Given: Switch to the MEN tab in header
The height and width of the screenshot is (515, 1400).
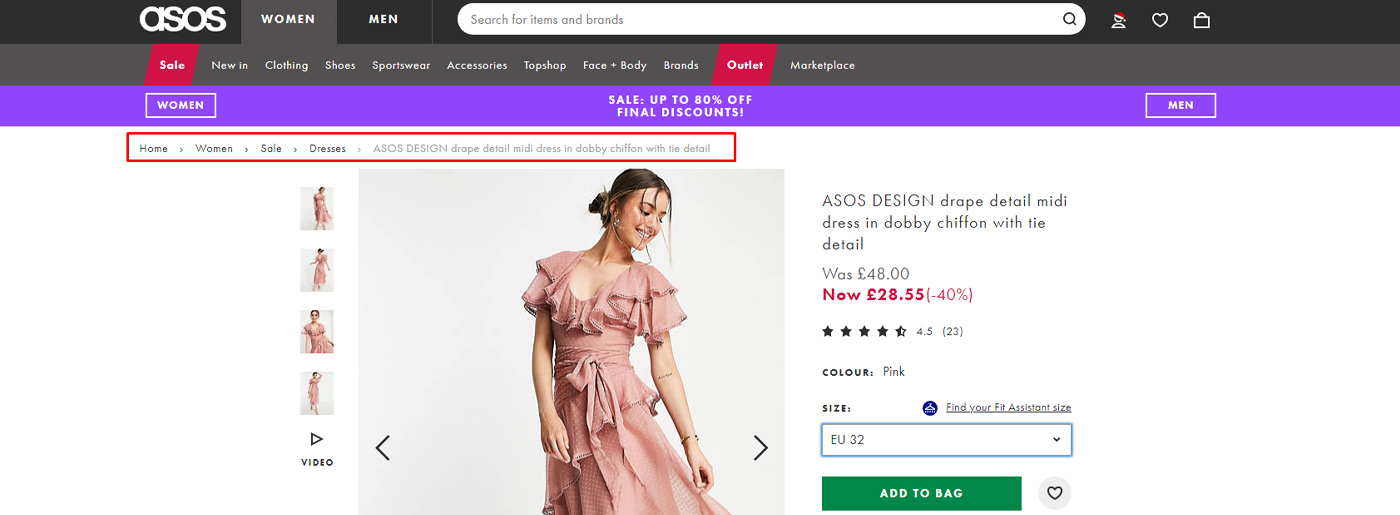Looking at the screenshot, I should (383, 19).
